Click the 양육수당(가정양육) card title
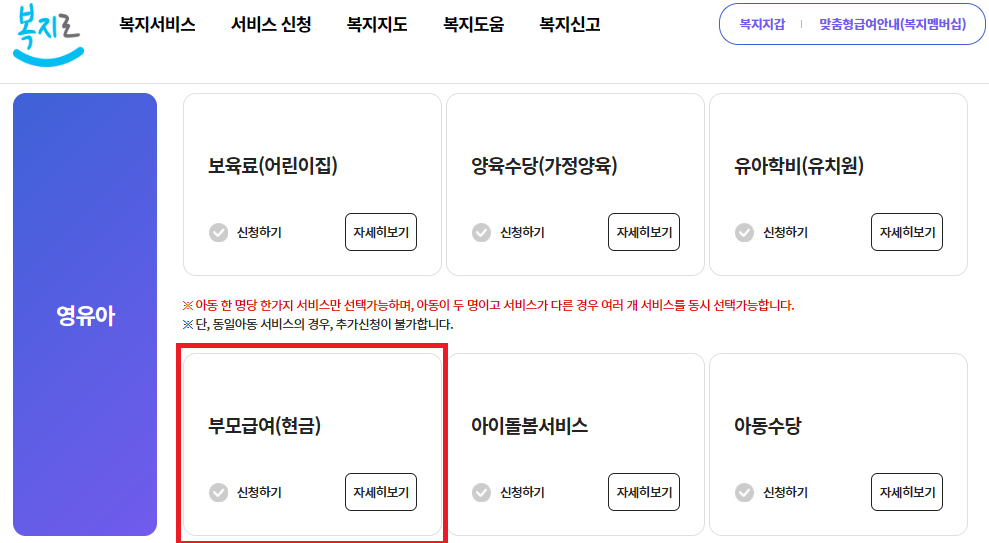The image size is (989, 543). point(544,166)
